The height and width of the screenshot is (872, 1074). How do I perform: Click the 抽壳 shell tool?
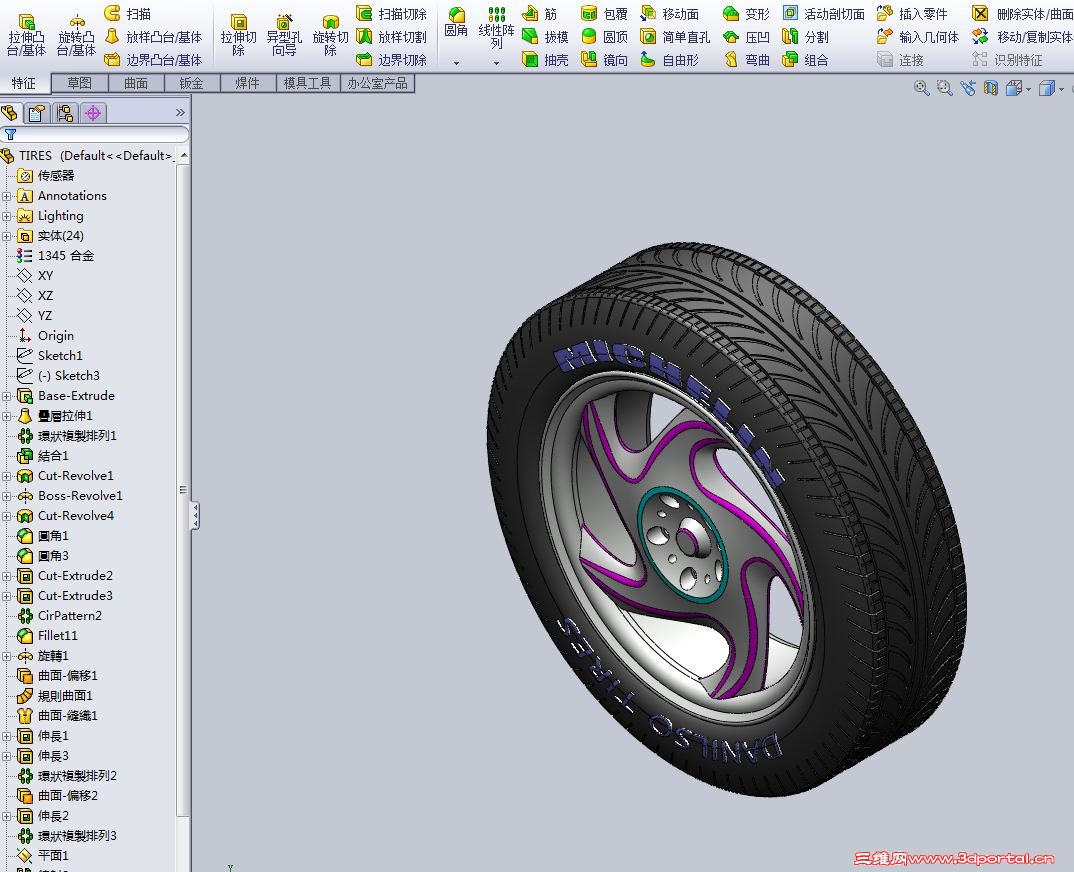click(545, 60)
